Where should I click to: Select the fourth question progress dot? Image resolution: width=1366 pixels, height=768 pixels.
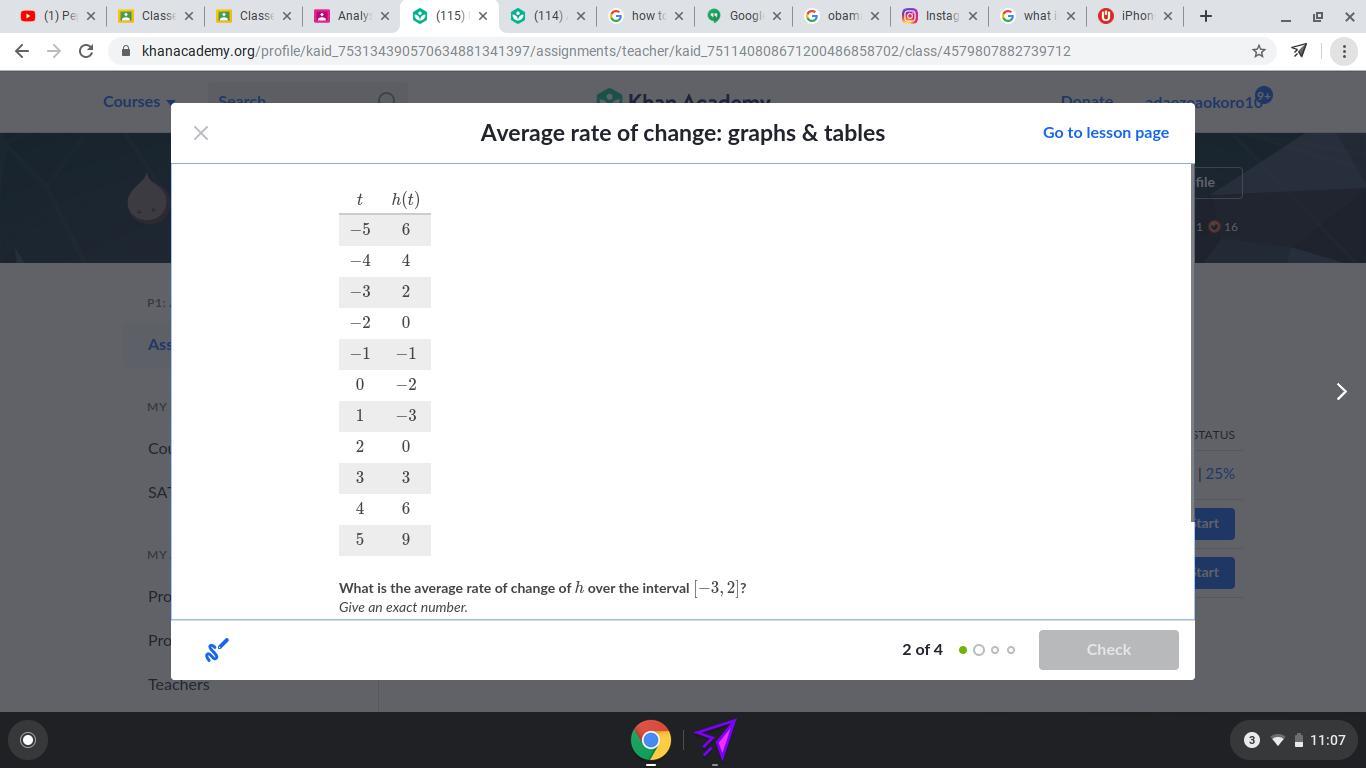(1011, 650)
